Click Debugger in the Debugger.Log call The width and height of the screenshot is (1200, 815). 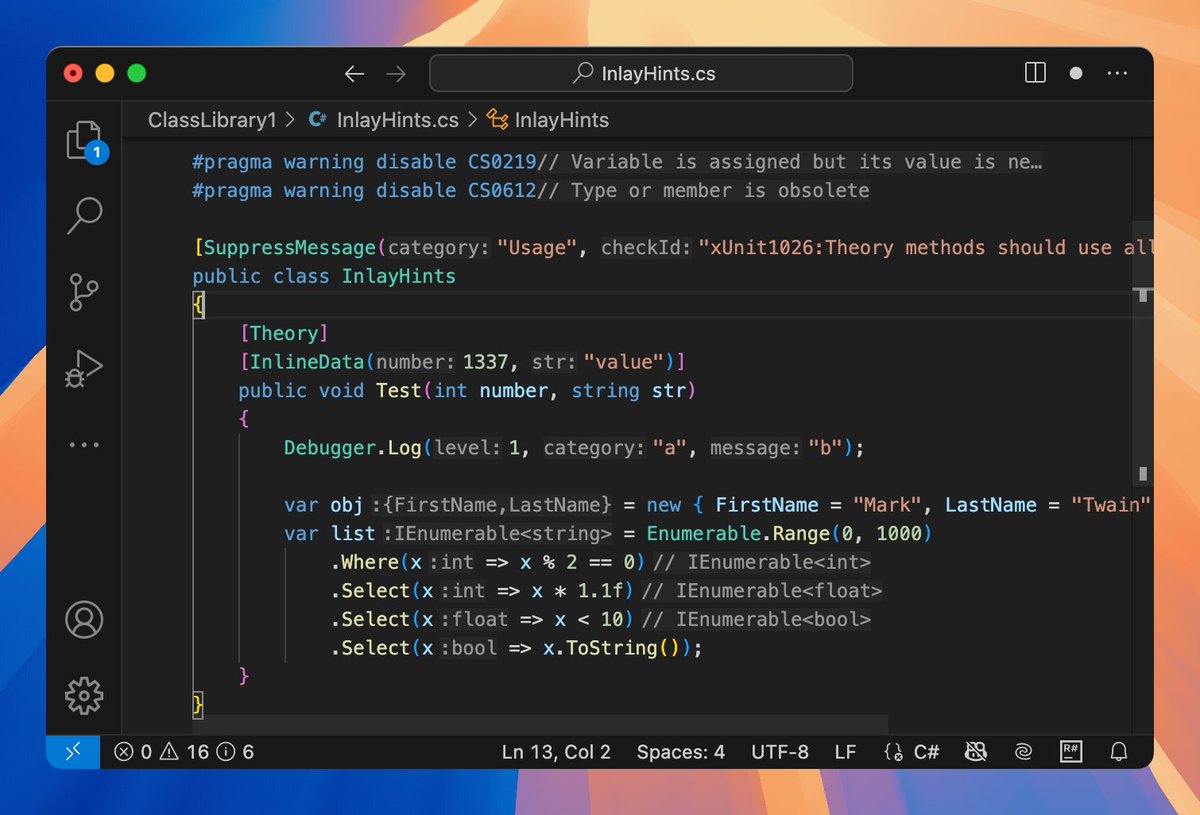(329, 448)
